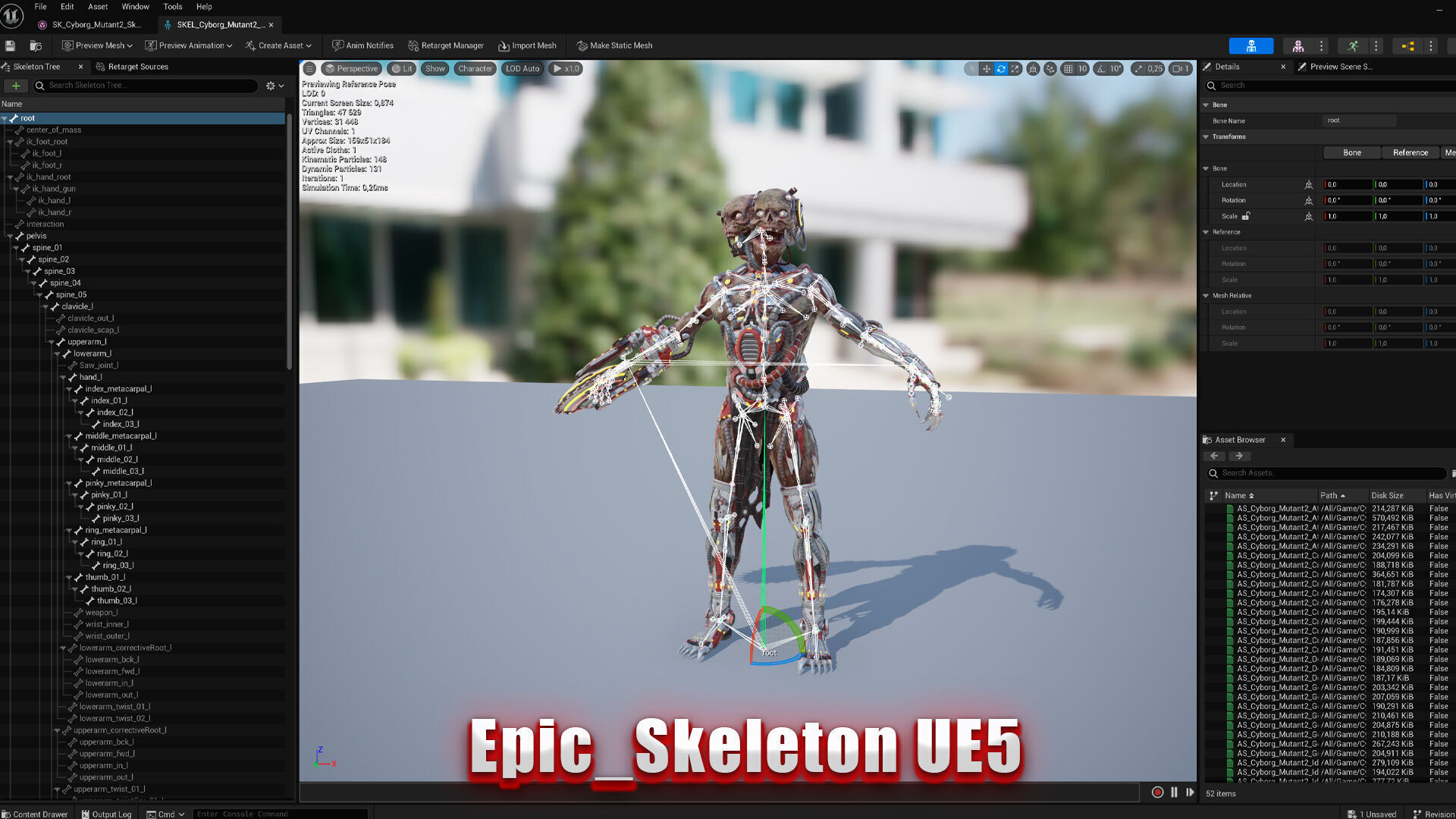Select clavicle_l bone in tree
The height and width of the screenshot is (819, 1456).
tap(77, 306)
